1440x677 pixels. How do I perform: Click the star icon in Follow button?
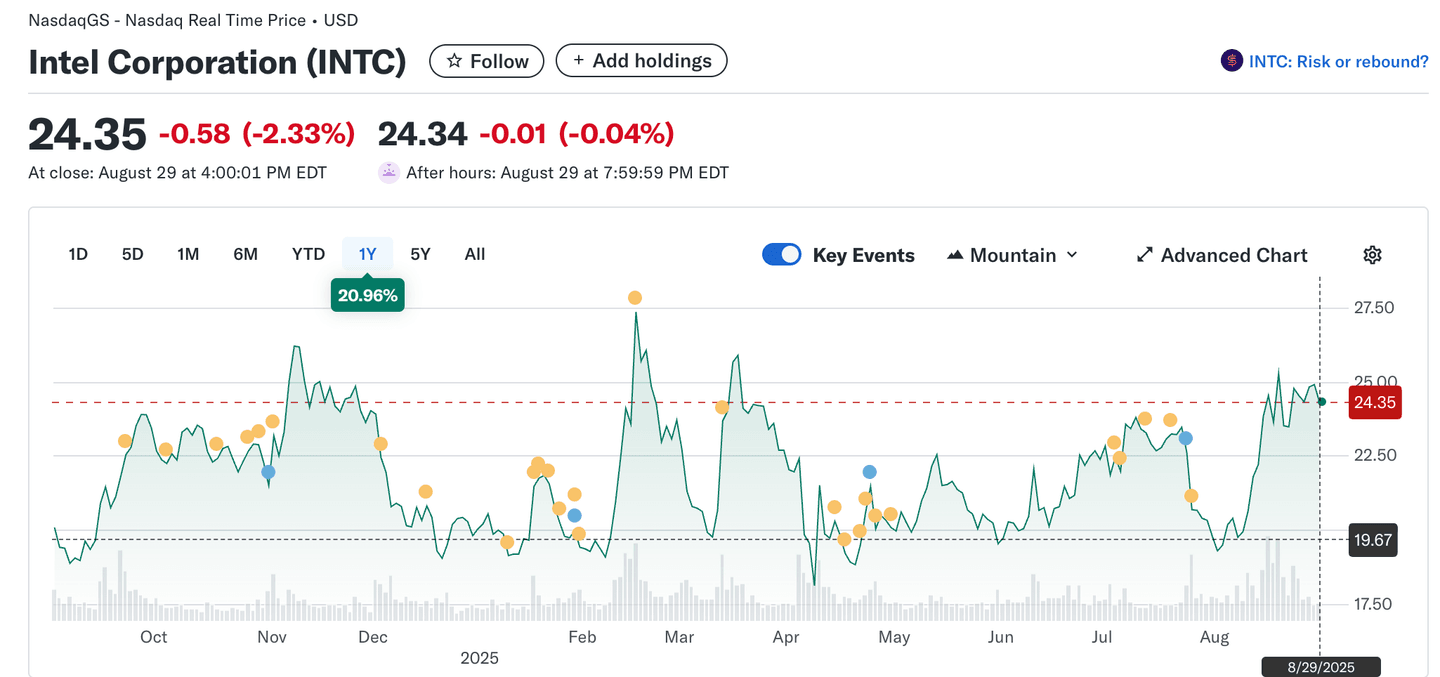454,61
